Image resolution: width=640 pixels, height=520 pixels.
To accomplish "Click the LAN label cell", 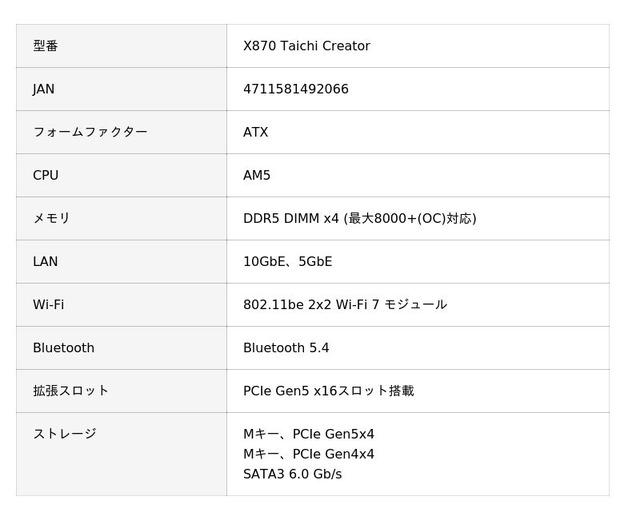I will 45,261.
